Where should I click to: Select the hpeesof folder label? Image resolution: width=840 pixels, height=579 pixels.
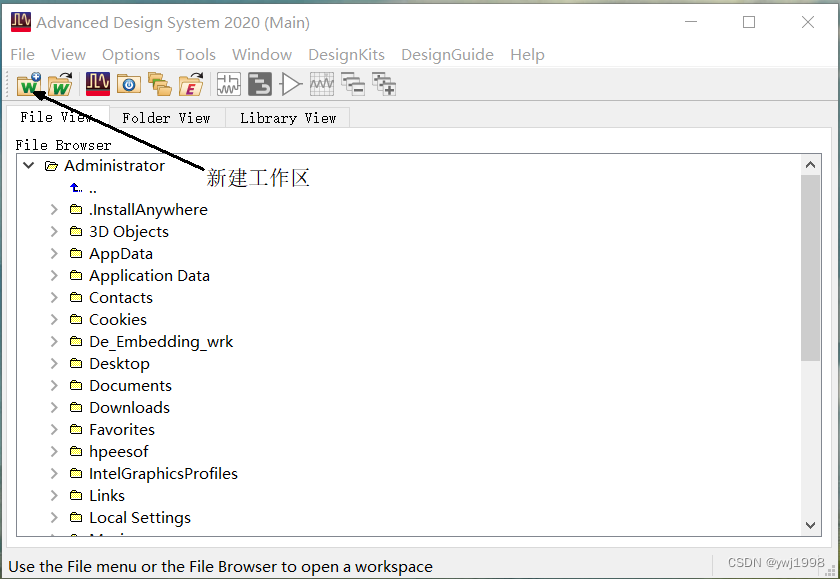(118, 452)
